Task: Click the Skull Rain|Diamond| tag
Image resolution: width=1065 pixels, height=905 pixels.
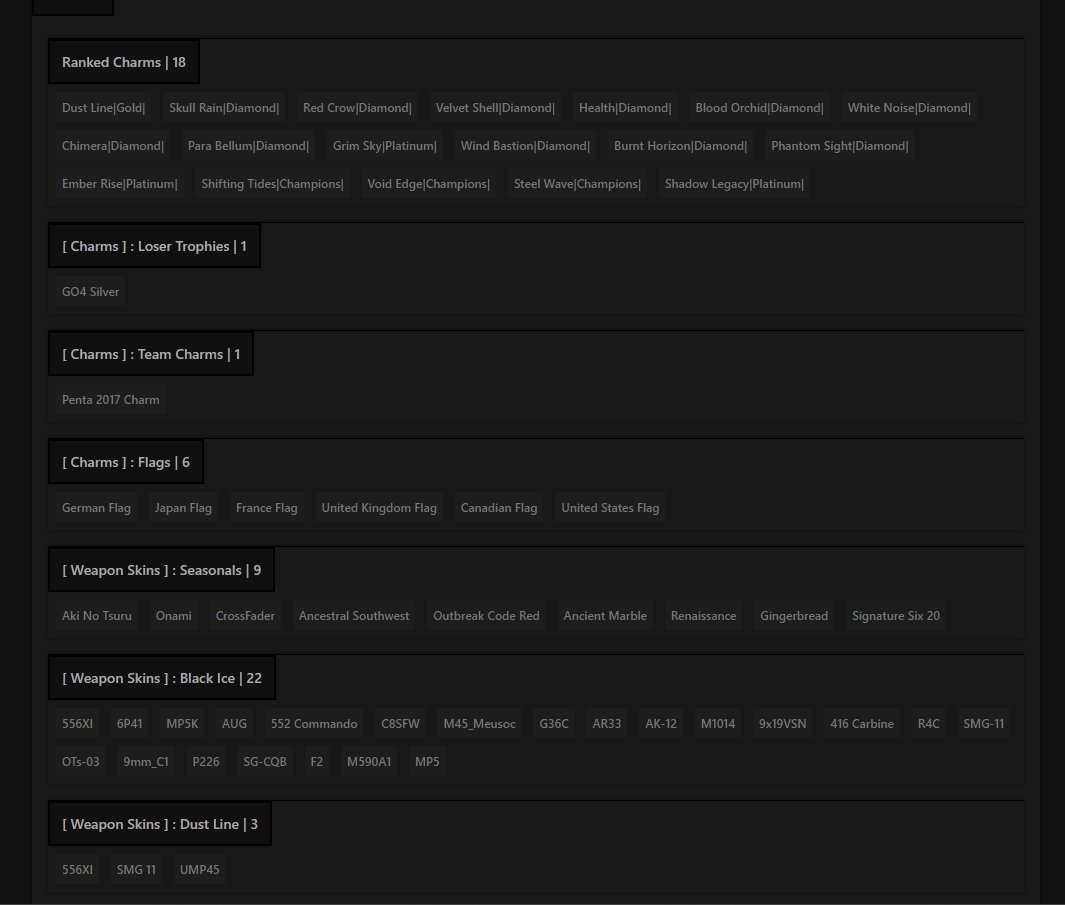Action: click(x=224, y=108)
